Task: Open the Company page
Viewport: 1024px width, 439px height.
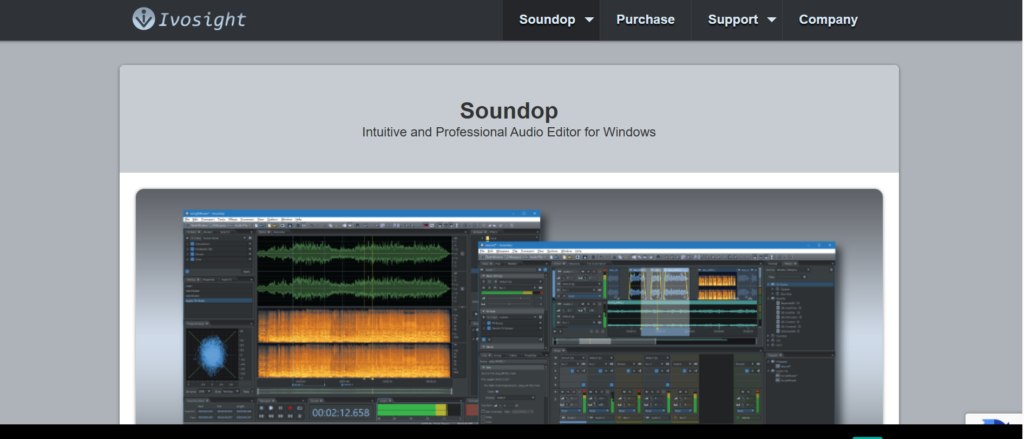Action: click(828, 20)
